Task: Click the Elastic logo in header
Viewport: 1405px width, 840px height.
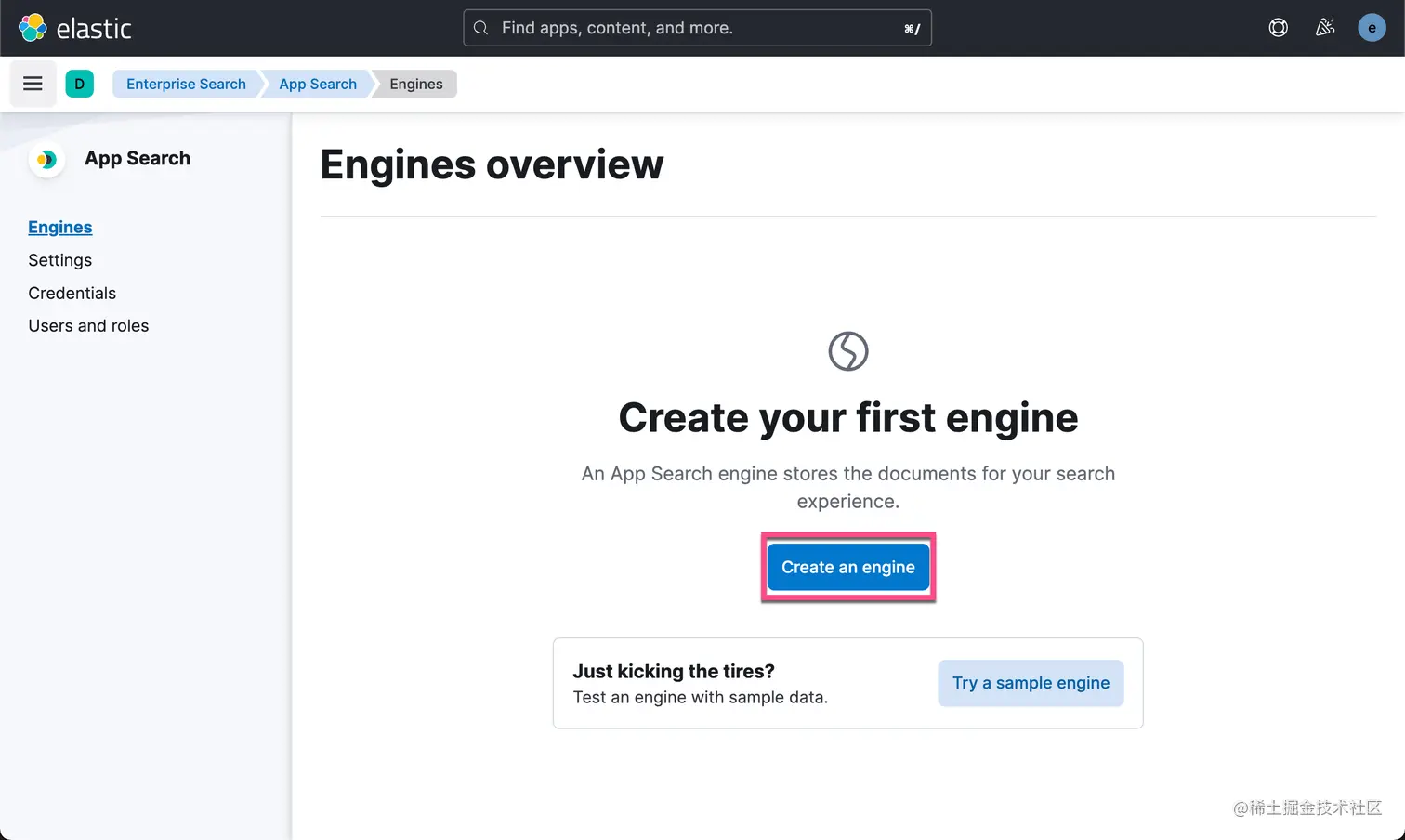Action: coord(75,28)
